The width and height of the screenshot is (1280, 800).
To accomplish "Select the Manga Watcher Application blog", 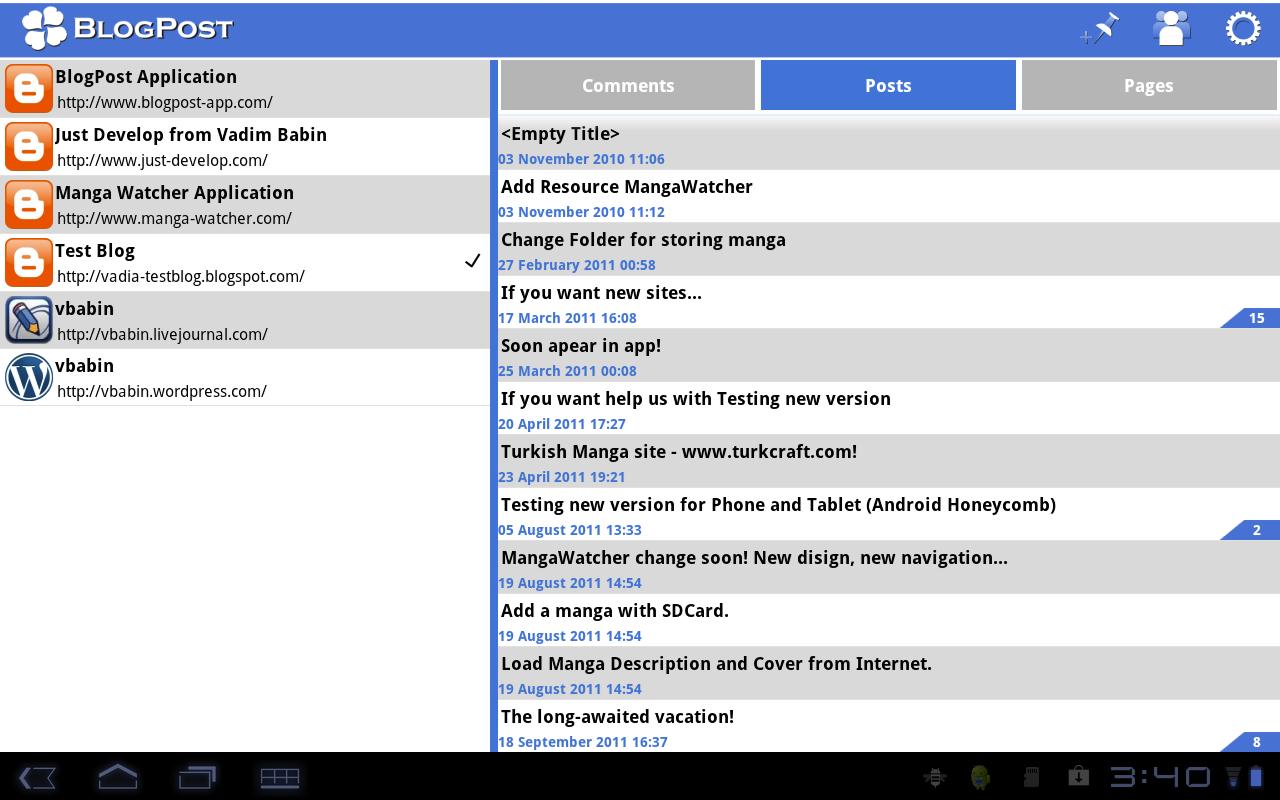I will pyautogui.click(x=245, y=205).
